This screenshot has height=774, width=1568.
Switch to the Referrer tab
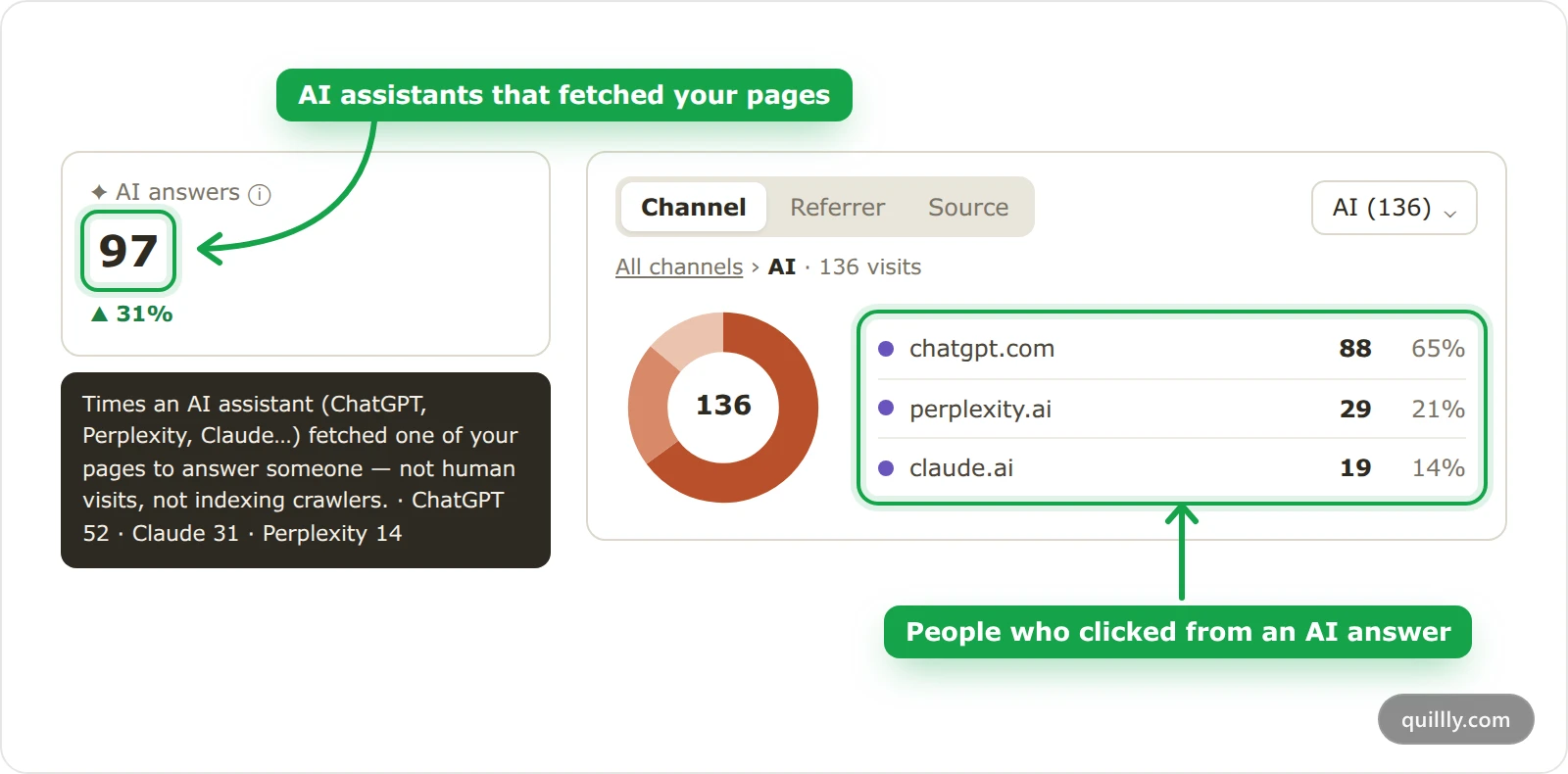point(837,207)
